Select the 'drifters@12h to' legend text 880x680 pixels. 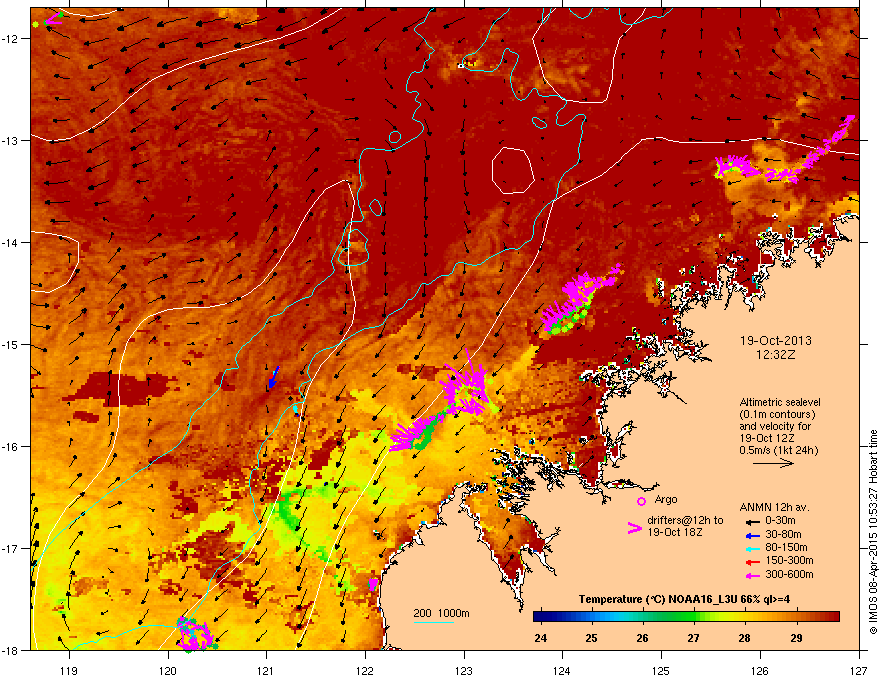pyautogui.click(x=685, y=521)
